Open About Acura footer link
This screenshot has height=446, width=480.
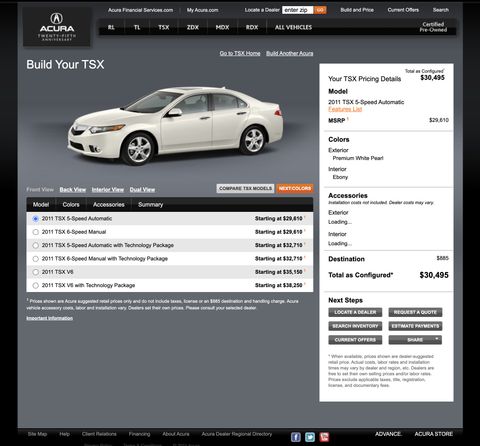click(176, 434)
